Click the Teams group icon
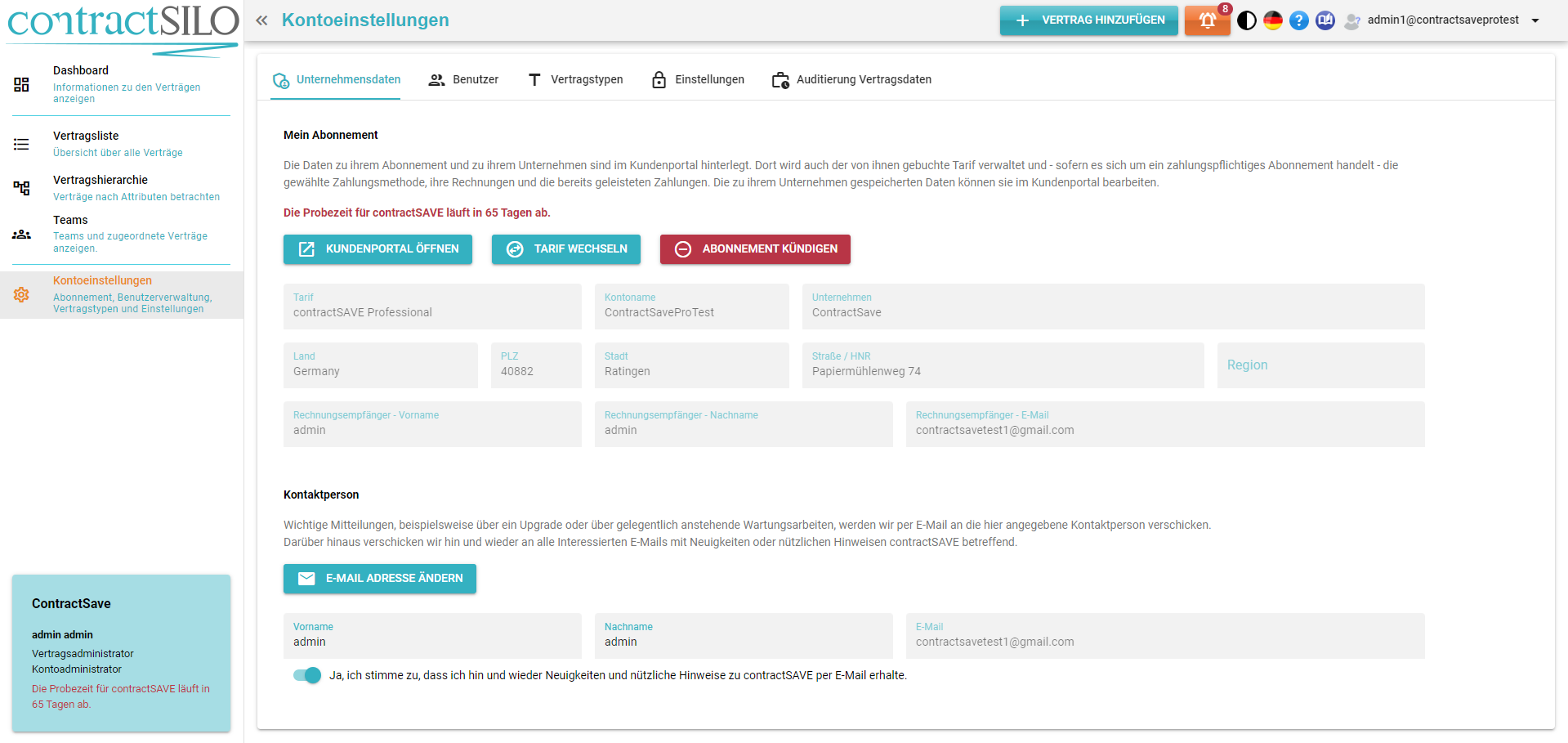 [21, 234]
